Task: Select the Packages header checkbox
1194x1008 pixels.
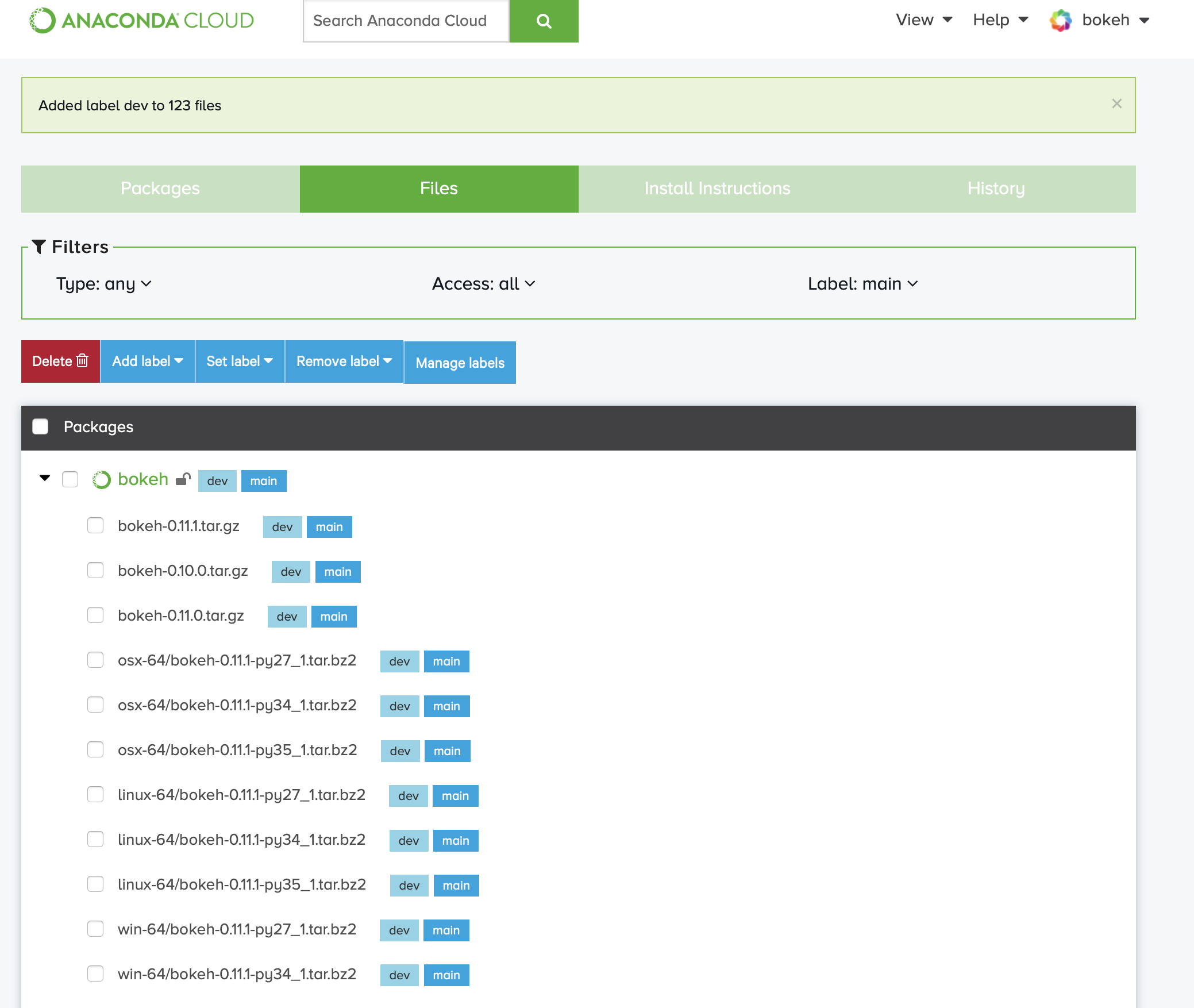Action: (x=40, y=426)
